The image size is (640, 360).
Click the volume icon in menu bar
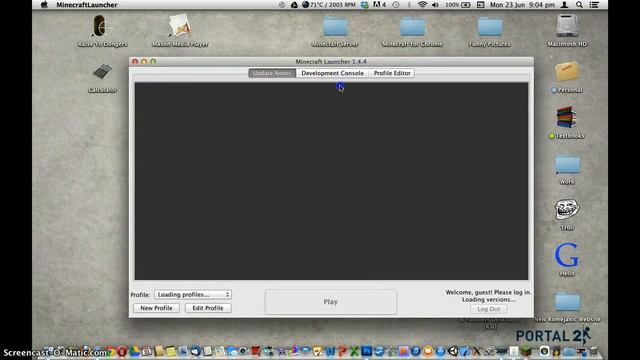click(x=436, y=5)
